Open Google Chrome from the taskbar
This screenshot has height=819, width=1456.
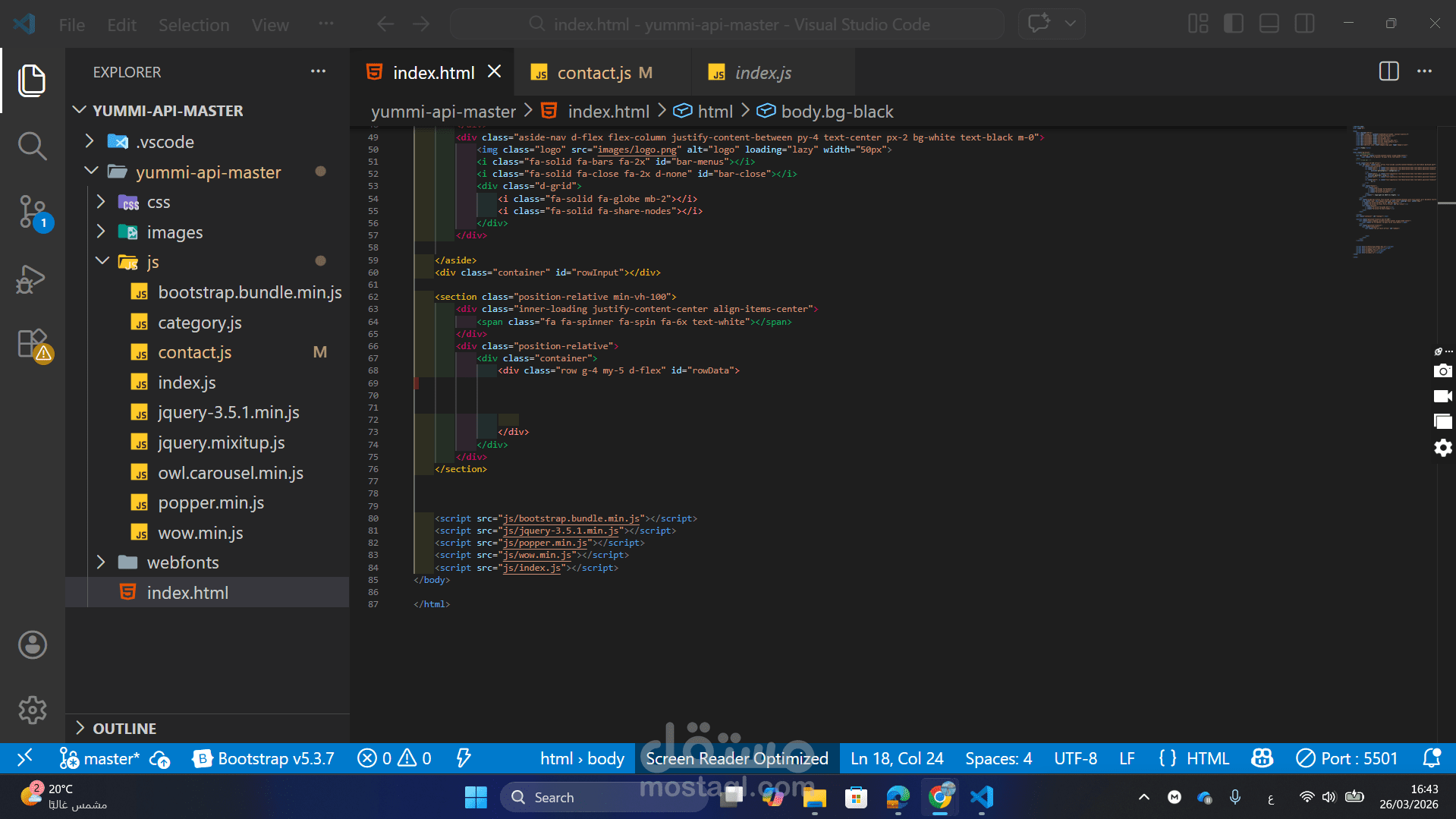pos(940,797)
